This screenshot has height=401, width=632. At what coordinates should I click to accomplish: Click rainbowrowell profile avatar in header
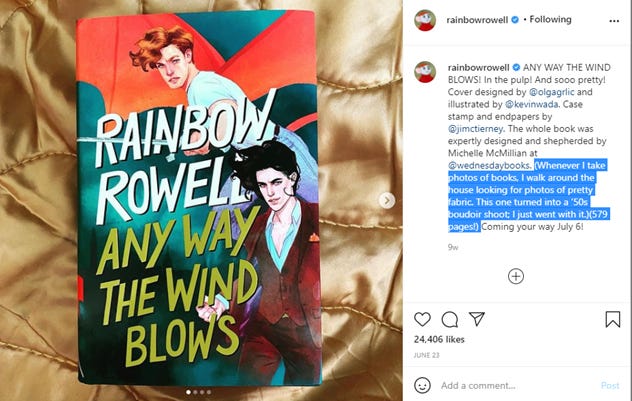(425, 20)
